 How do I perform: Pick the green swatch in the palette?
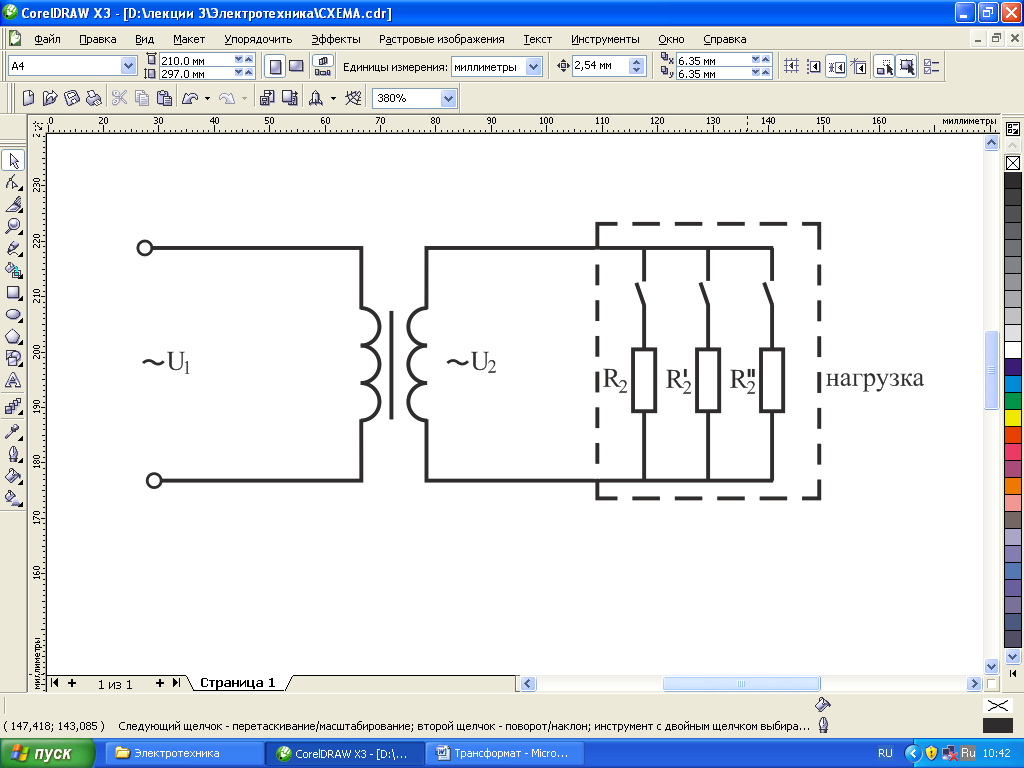pyautogui.click(x=1012, y=400)
